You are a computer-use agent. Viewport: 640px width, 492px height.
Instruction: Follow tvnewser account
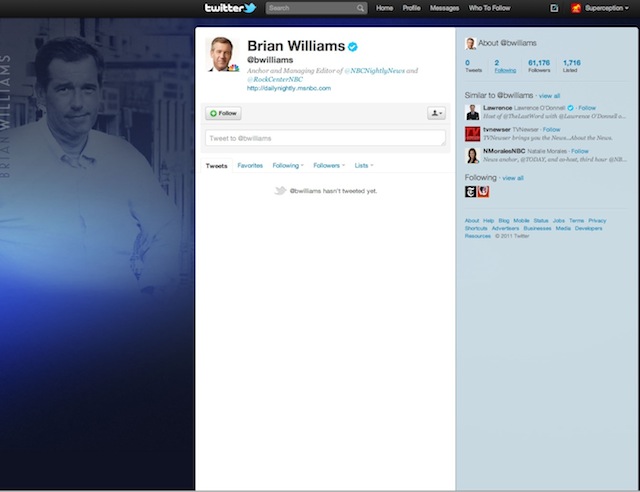point(551,130)
